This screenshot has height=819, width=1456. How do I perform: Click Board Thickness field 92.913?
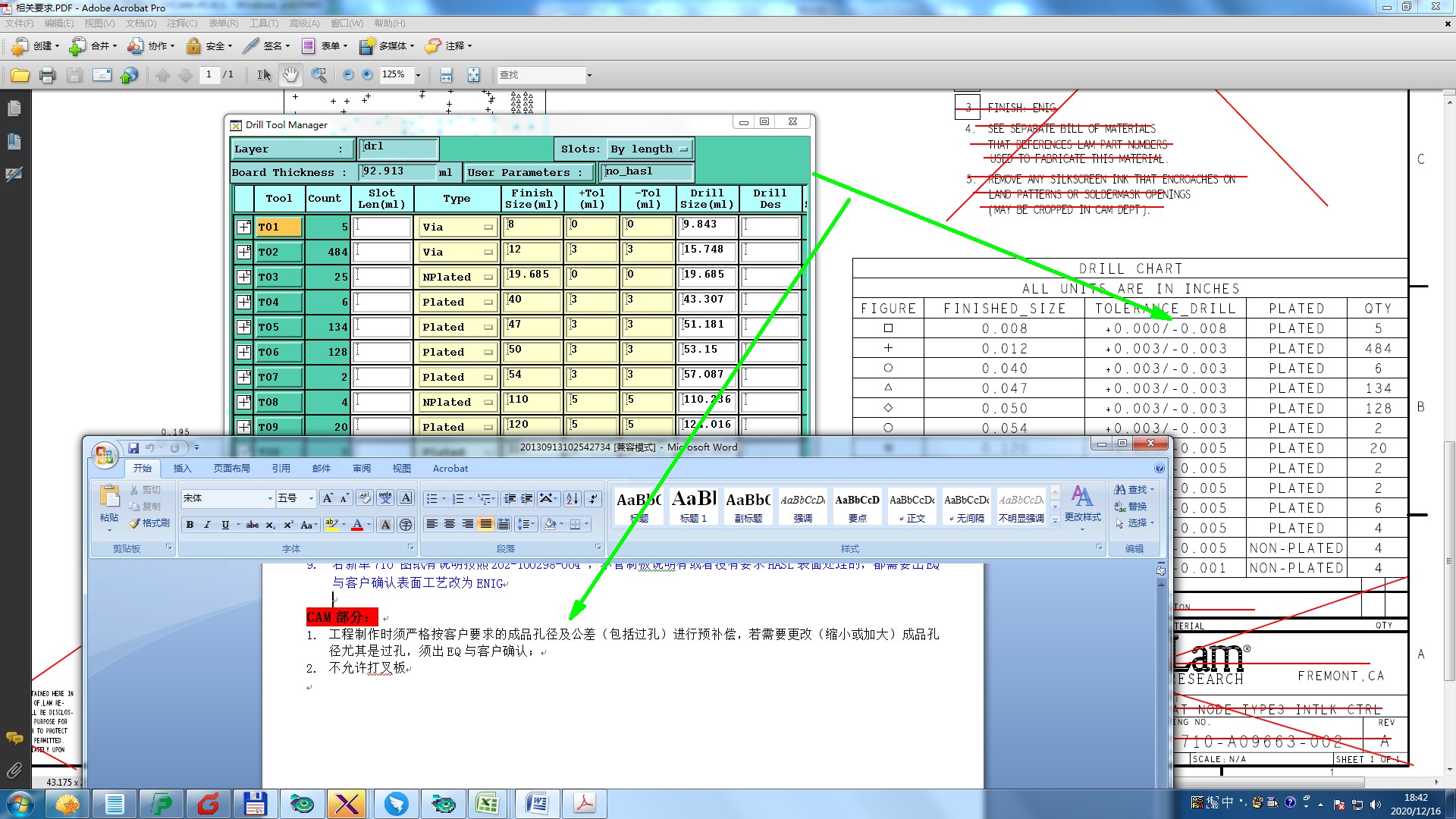(x=399, y=172)
